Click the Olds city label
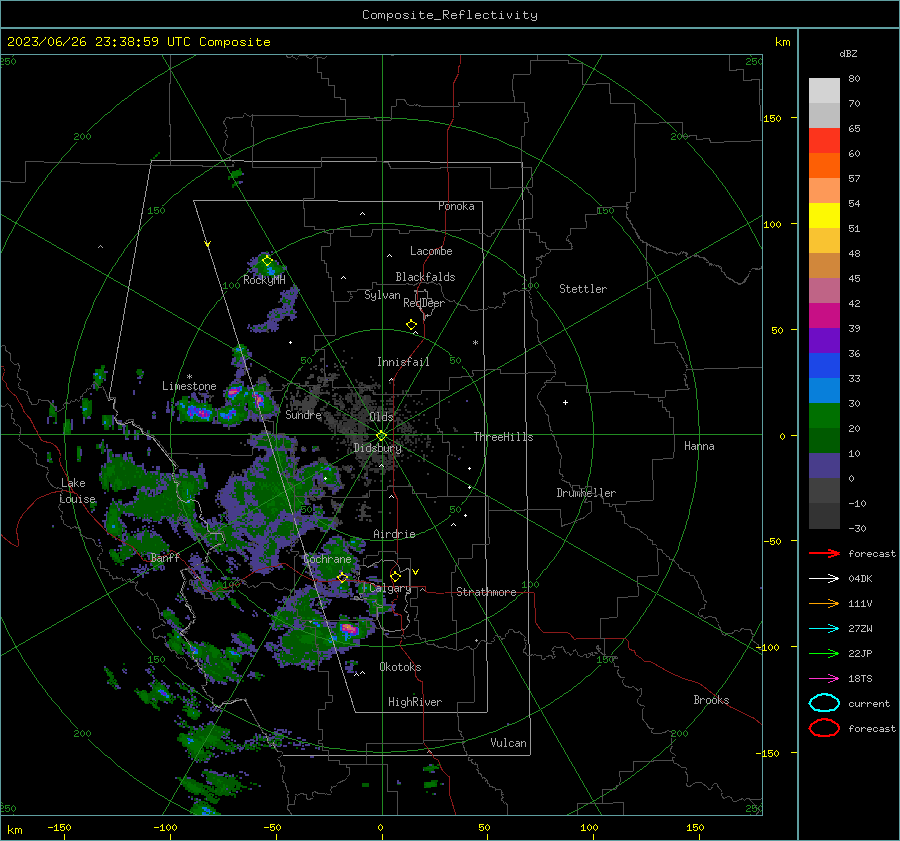Screen dimensions: 900x841 (381, 417)
